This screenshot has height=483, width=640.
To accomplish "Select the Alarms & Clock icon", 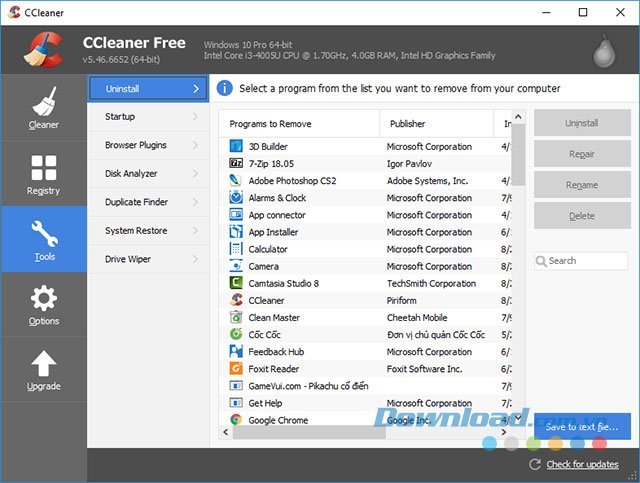I will (x=236, y=198).
